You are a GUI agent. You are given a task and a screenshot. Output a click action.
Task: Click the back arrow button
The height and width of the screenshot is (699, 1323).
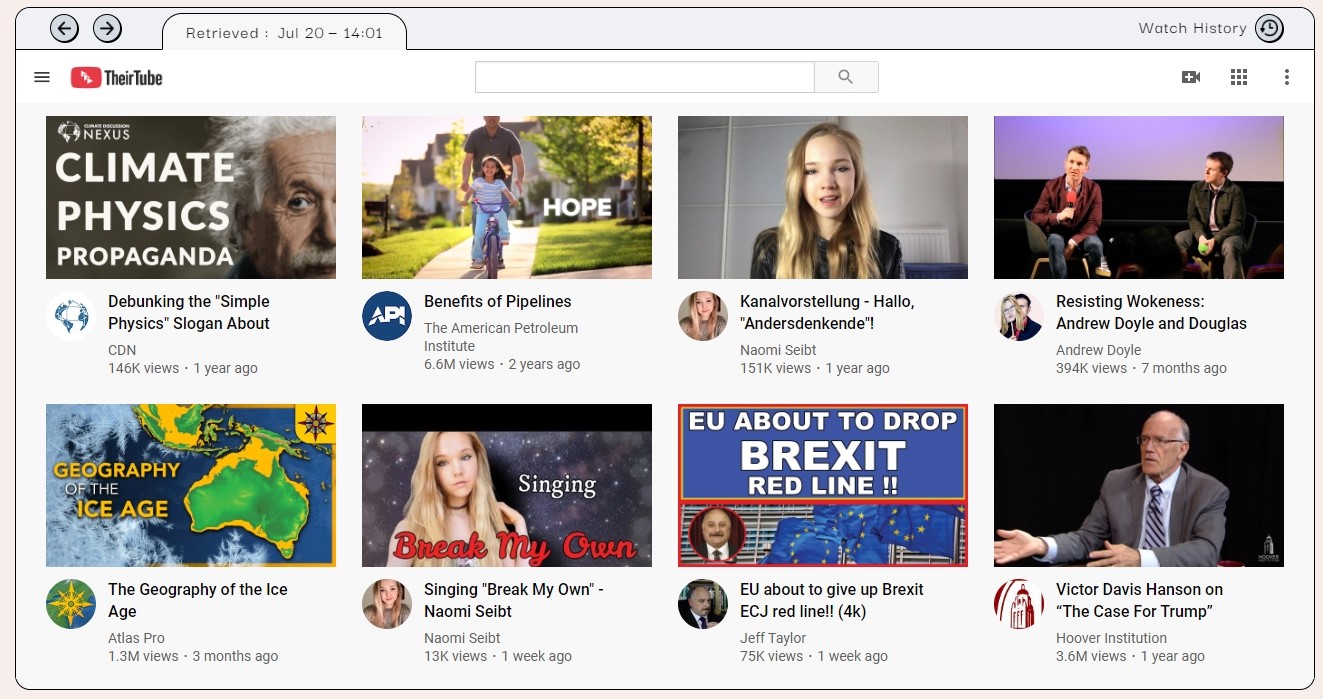(65, 28)
